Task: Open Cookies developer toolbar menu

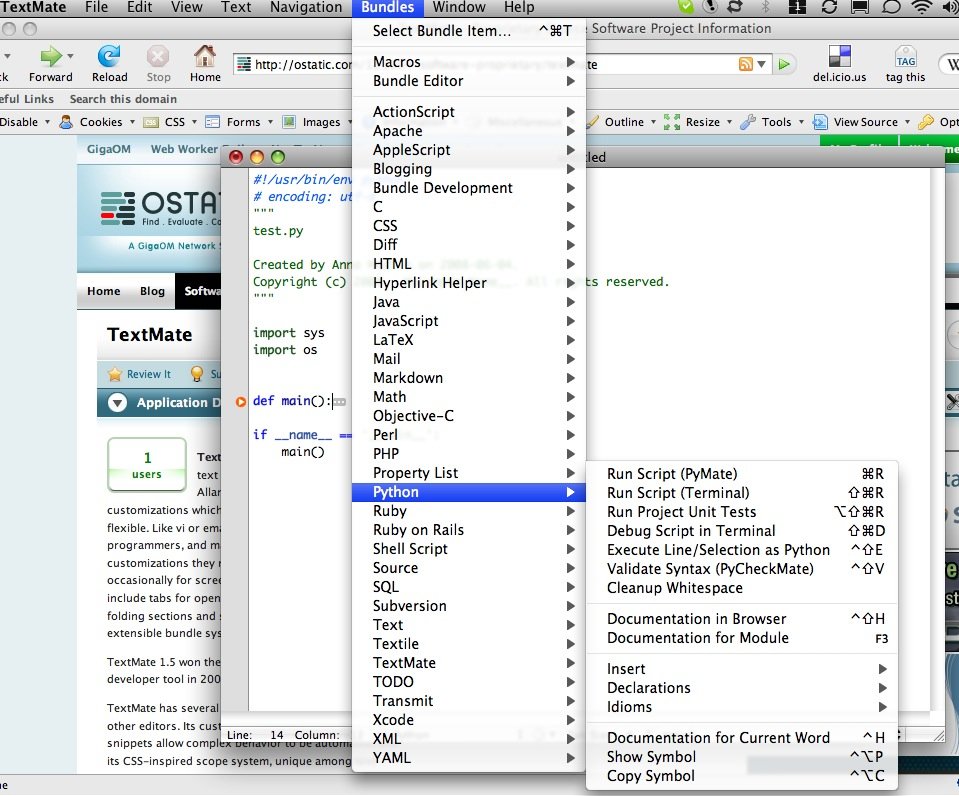Action: [x=97, y=122]
